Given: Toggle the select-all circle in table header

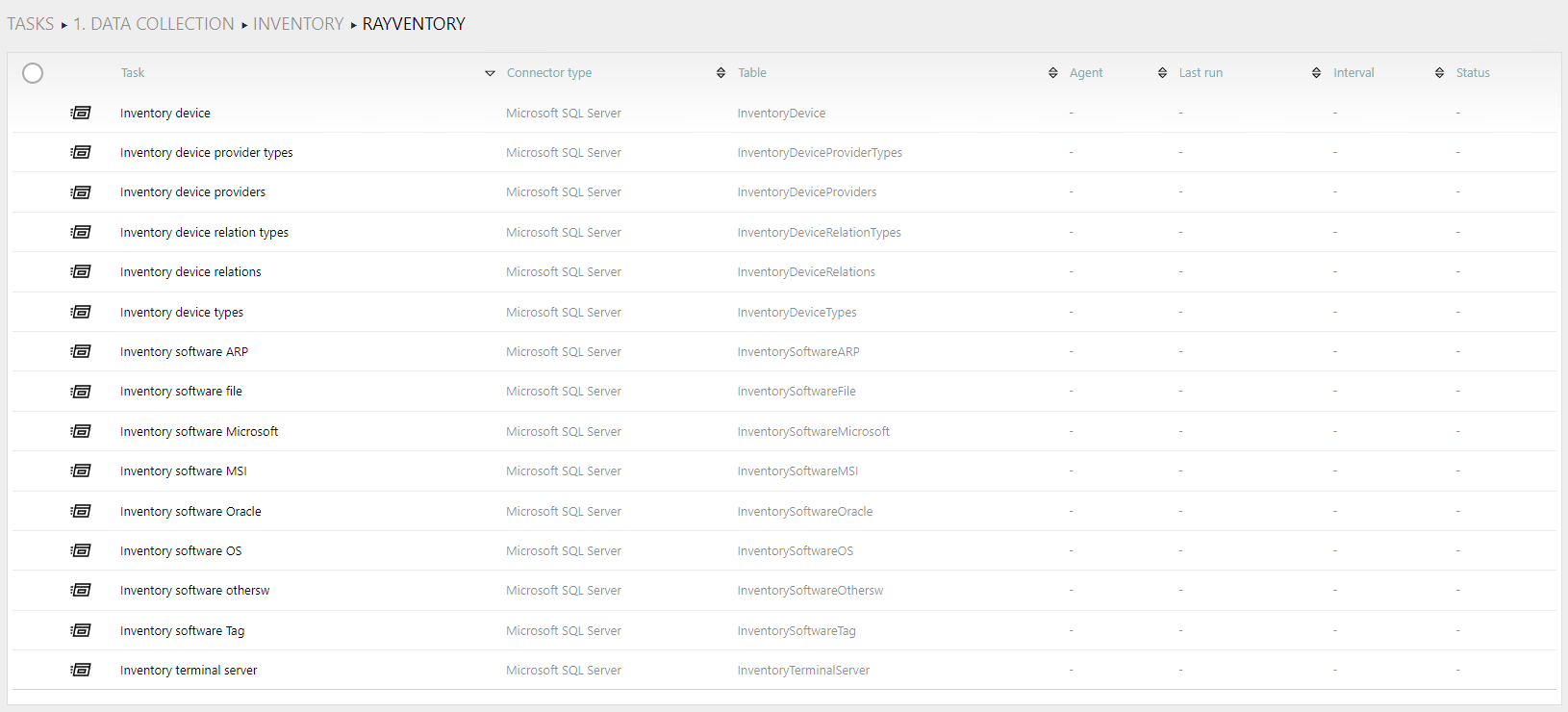Looking at the screenshot, I should tap(33, 73).
